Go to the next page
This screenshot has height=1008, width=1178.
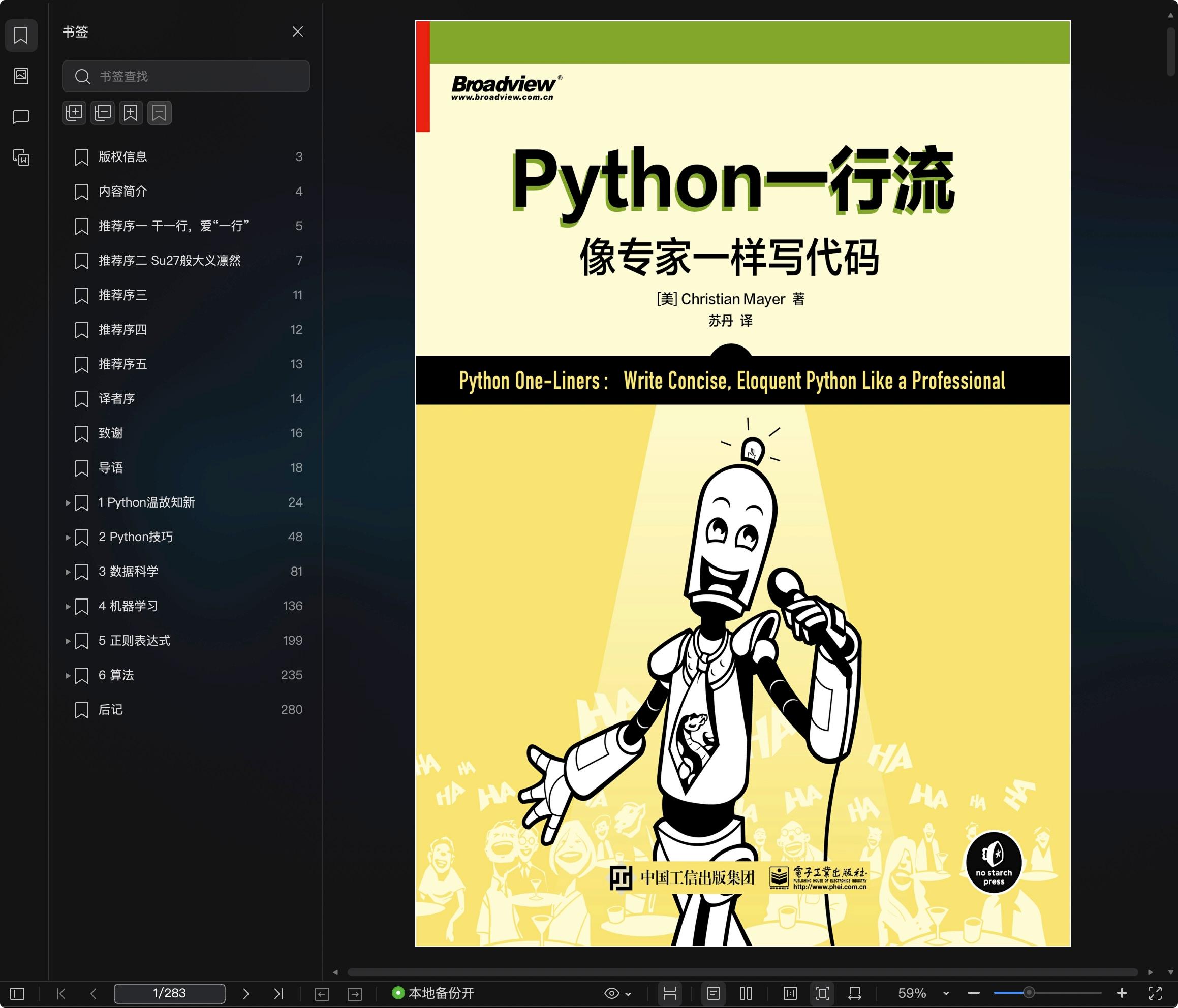(245, 993)
